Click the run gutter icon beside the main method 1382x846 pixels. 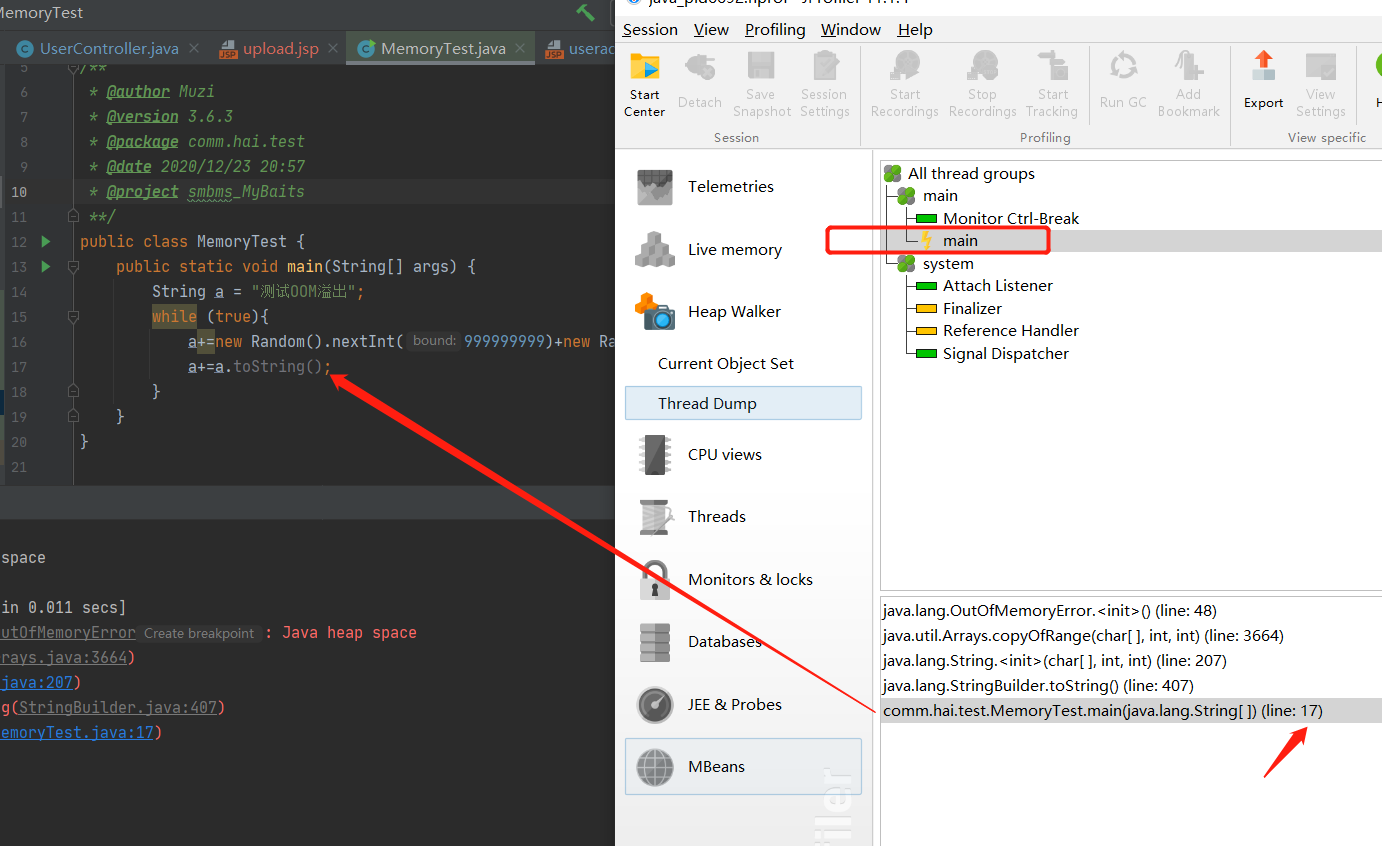tap(45, 266)
